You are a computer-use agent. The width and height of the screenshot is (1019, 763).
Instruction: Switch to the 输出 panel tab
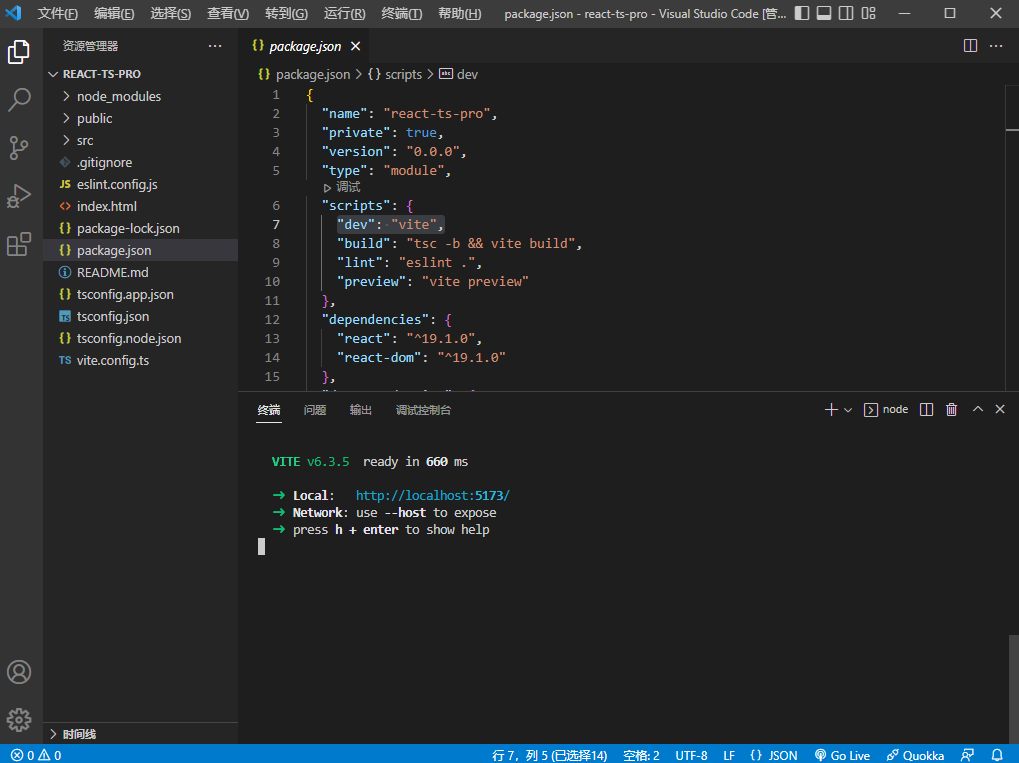[x=361, y=410]
